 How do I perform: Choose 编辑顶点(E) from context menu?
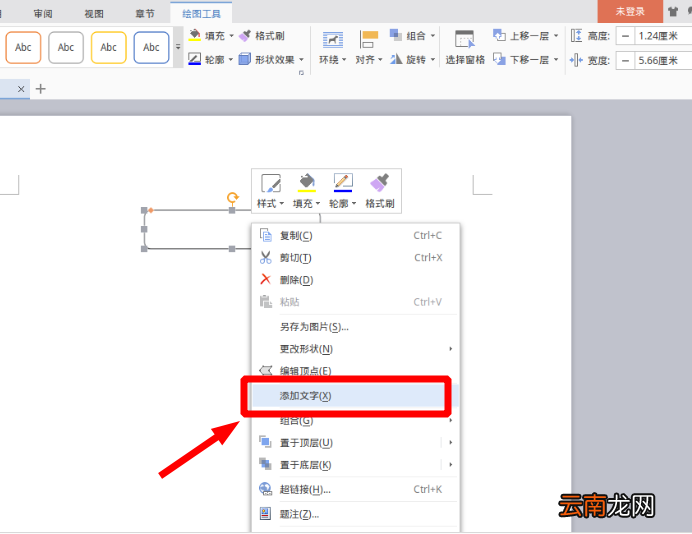[x=356, y=370]
